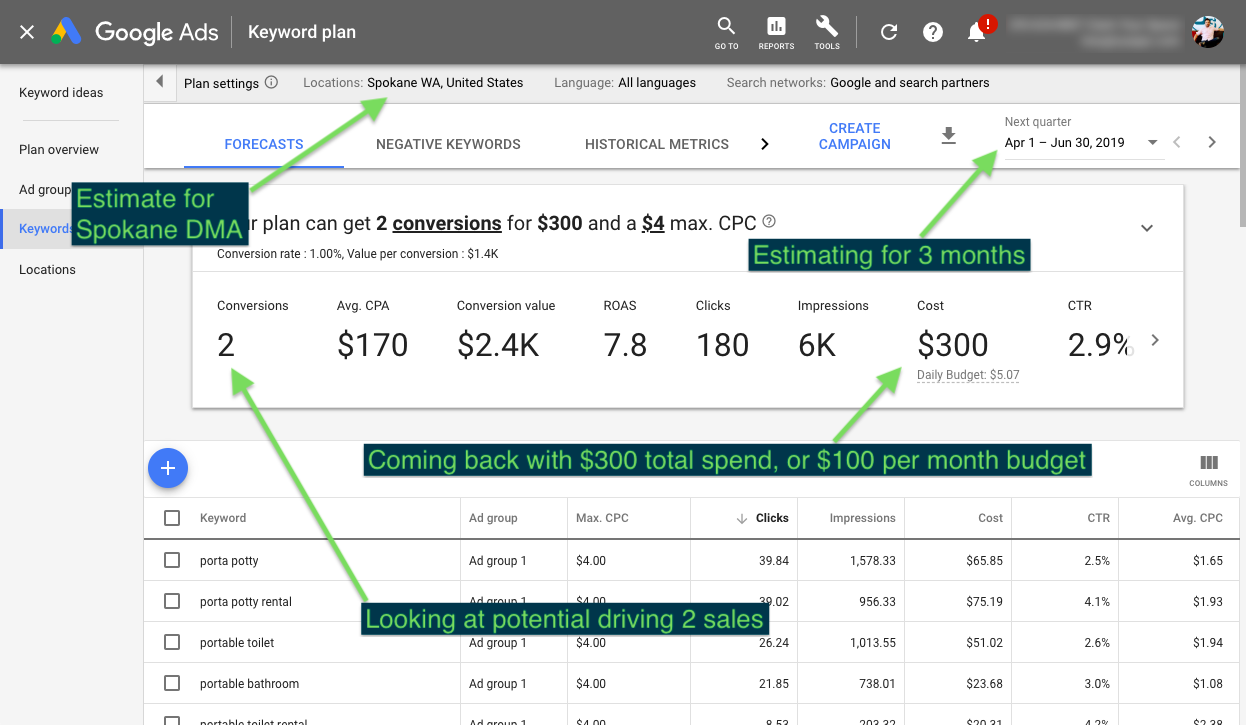This screenshot has height=725, width=1246.
Task: Click the $65.85 cost cell
Action: pyautogui.click(x=984, y=561)
